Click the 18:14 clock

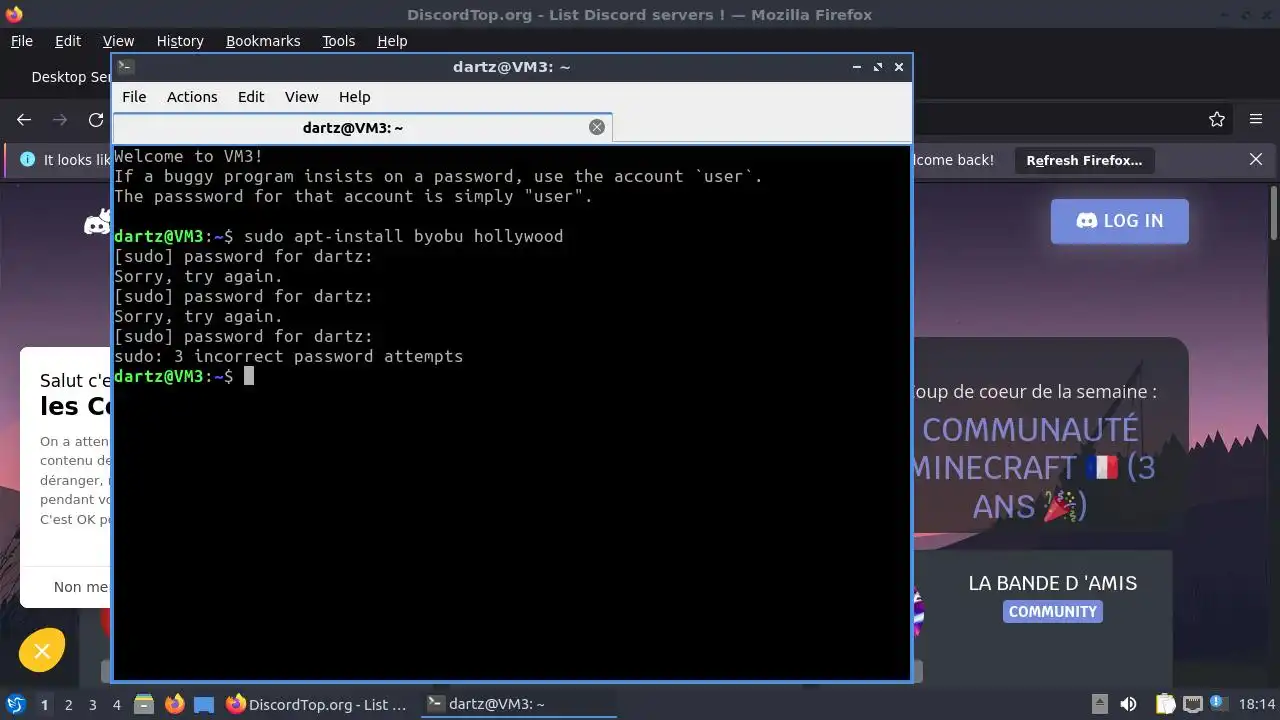(1257, 704)
